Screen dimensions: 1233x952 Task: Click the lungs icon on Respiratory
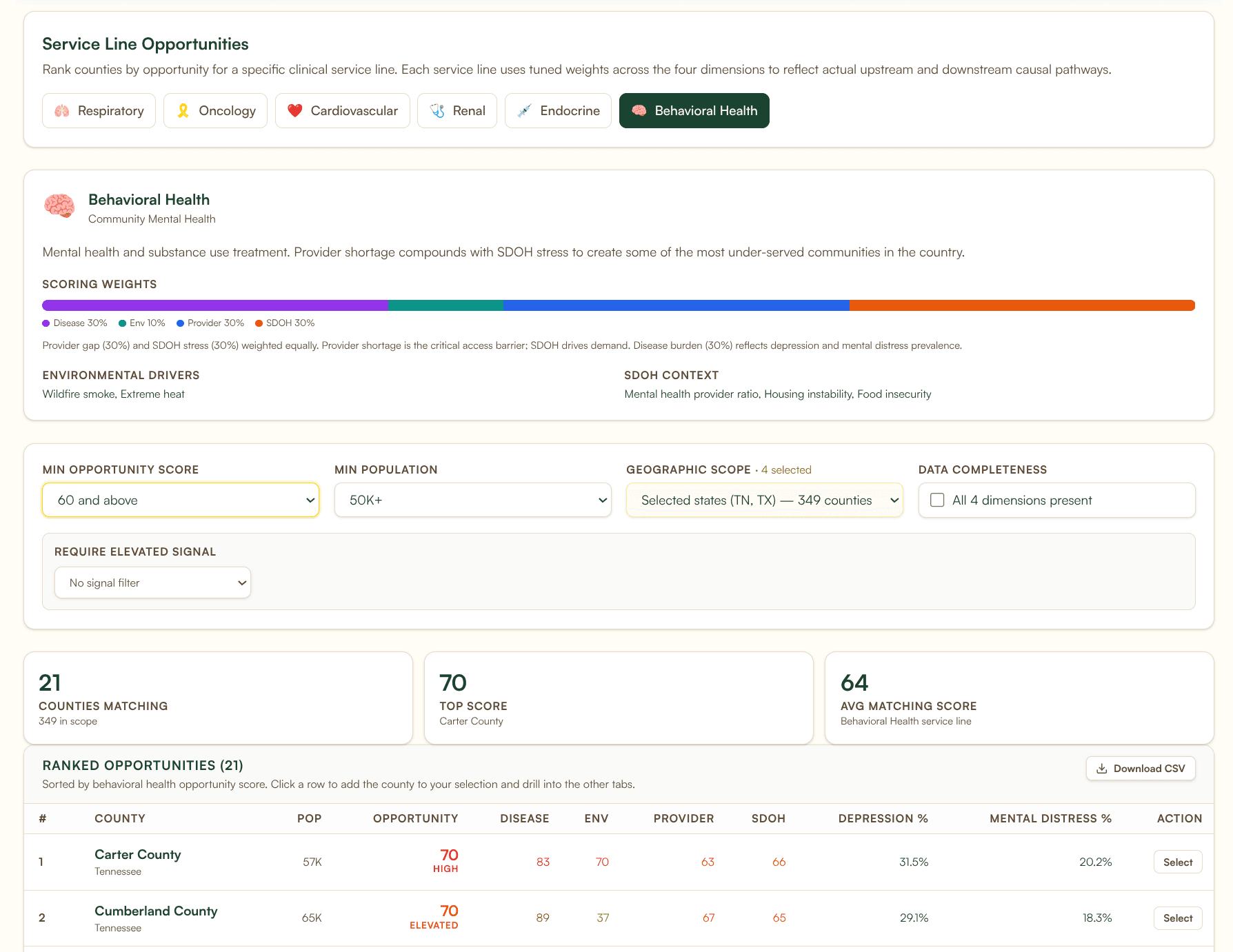point(62,111)
